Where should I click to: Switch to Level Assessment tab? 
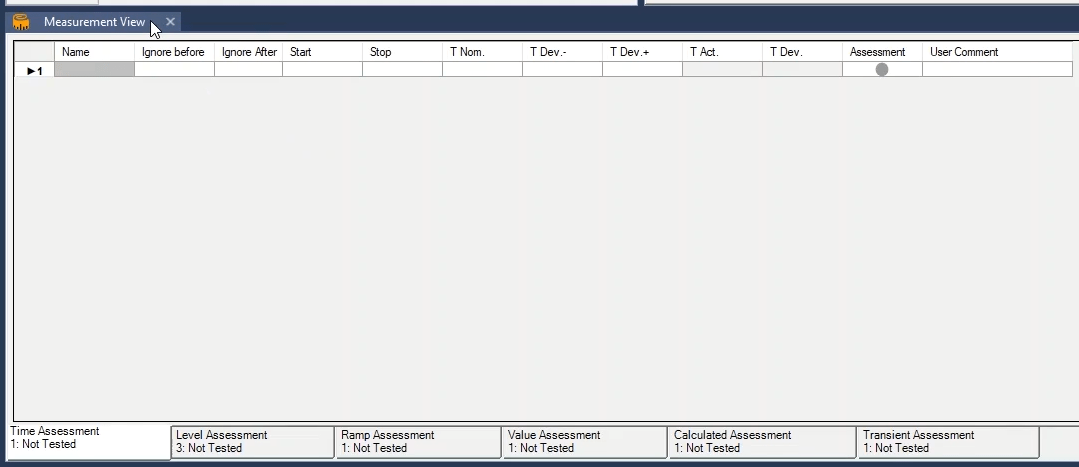[x=252, y=442]
